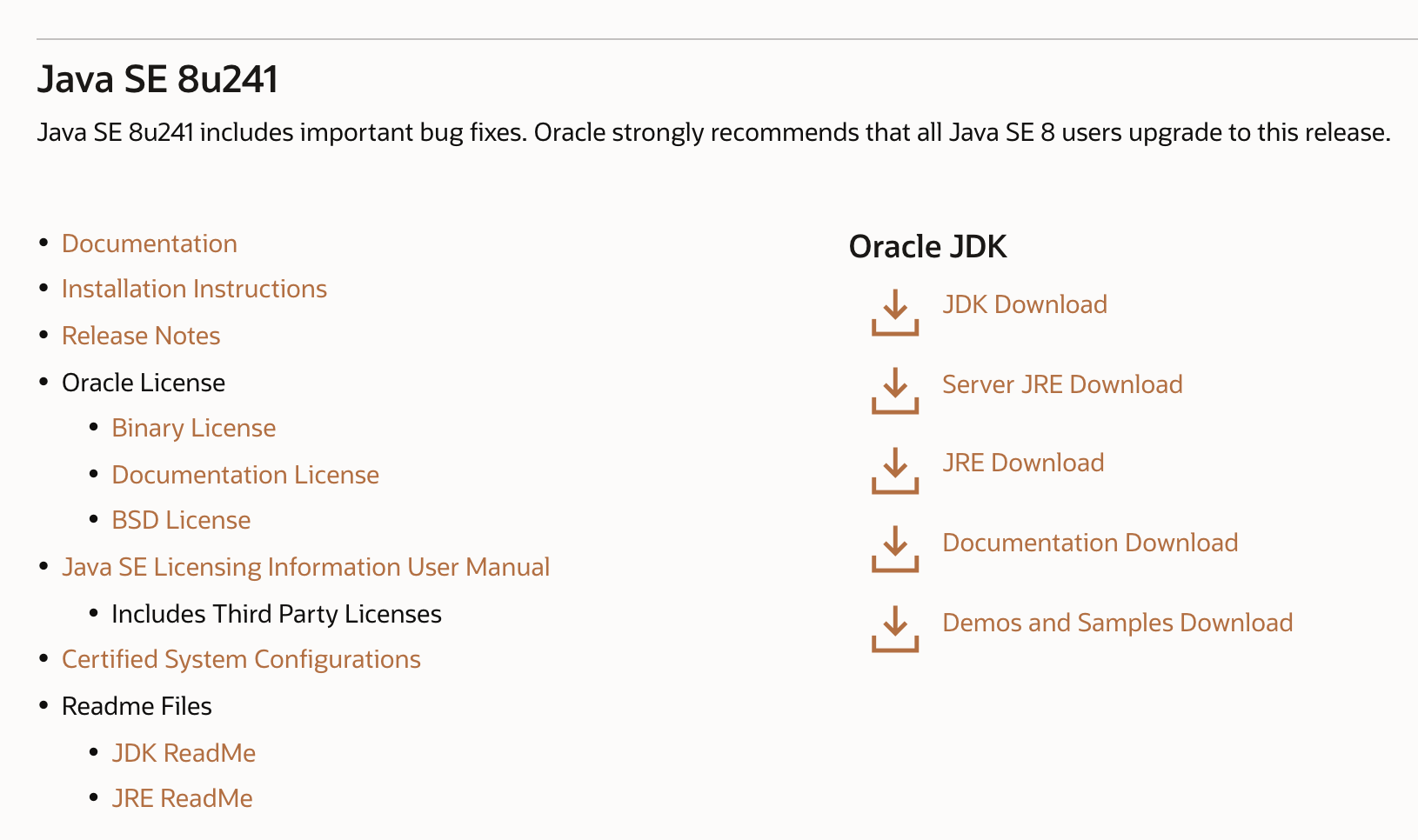
Task: Open the JDK Download link
Action: [1025, 304]
